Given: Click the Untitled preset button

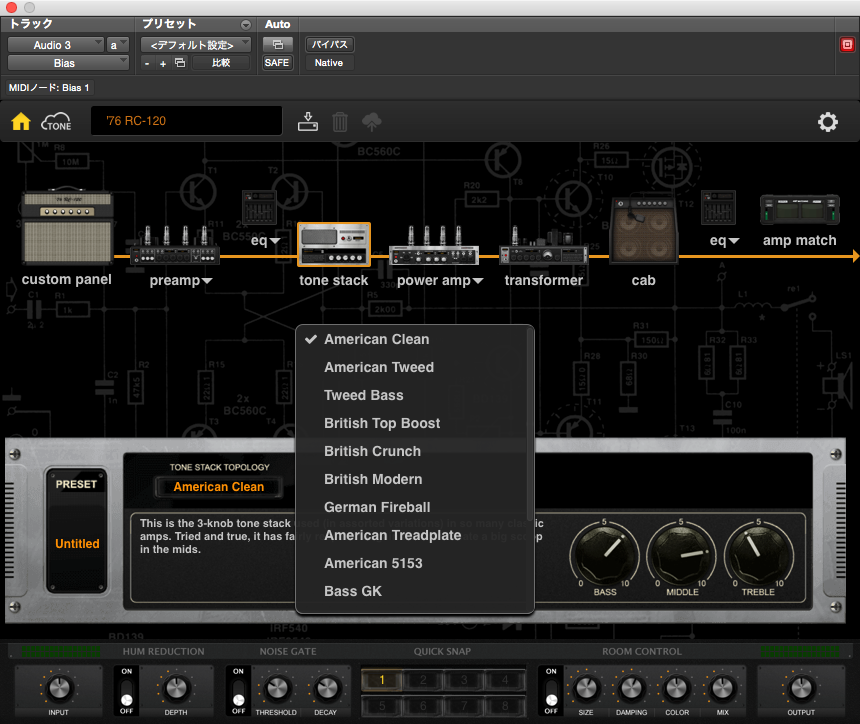Looking at the screenshot, I should click(x=77, y=544).
